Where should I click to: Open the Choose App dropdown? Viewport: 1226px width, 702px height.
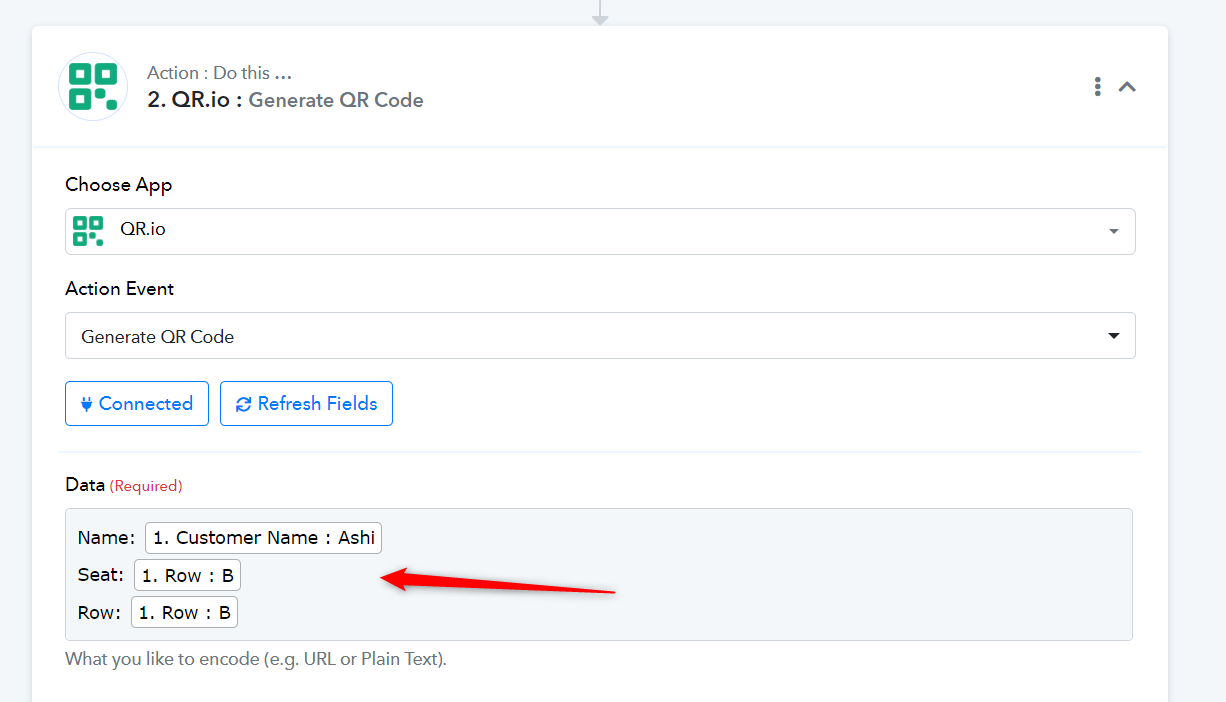tap(600, 231)
